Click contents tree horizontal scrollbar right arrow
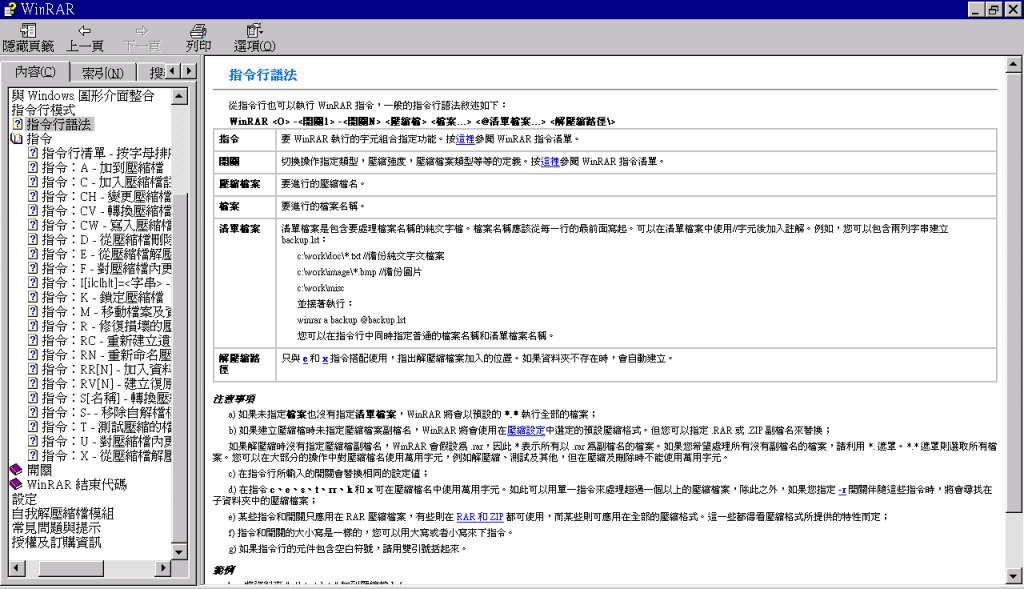1024x589 pixels. pyautogui.click(x=164, y=568)
